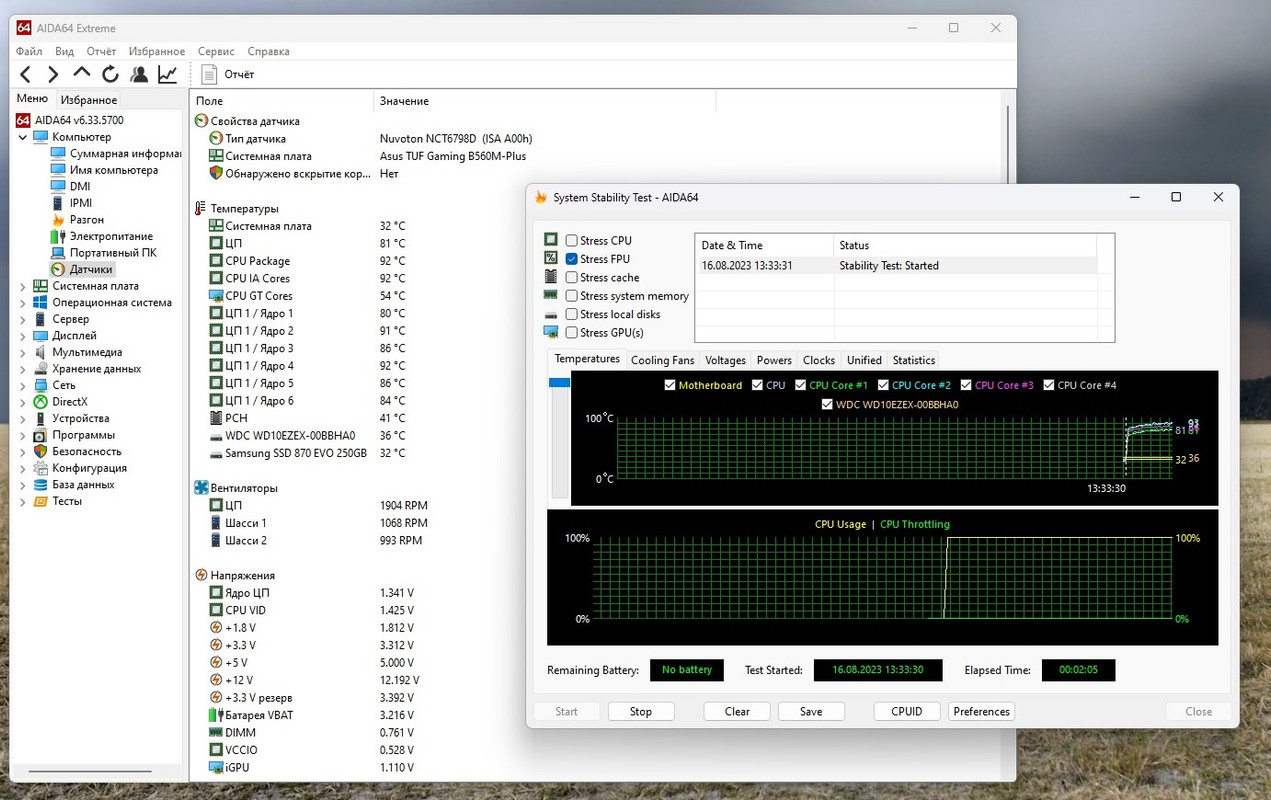Click the Stress FPU percent icon

(551, 258)
